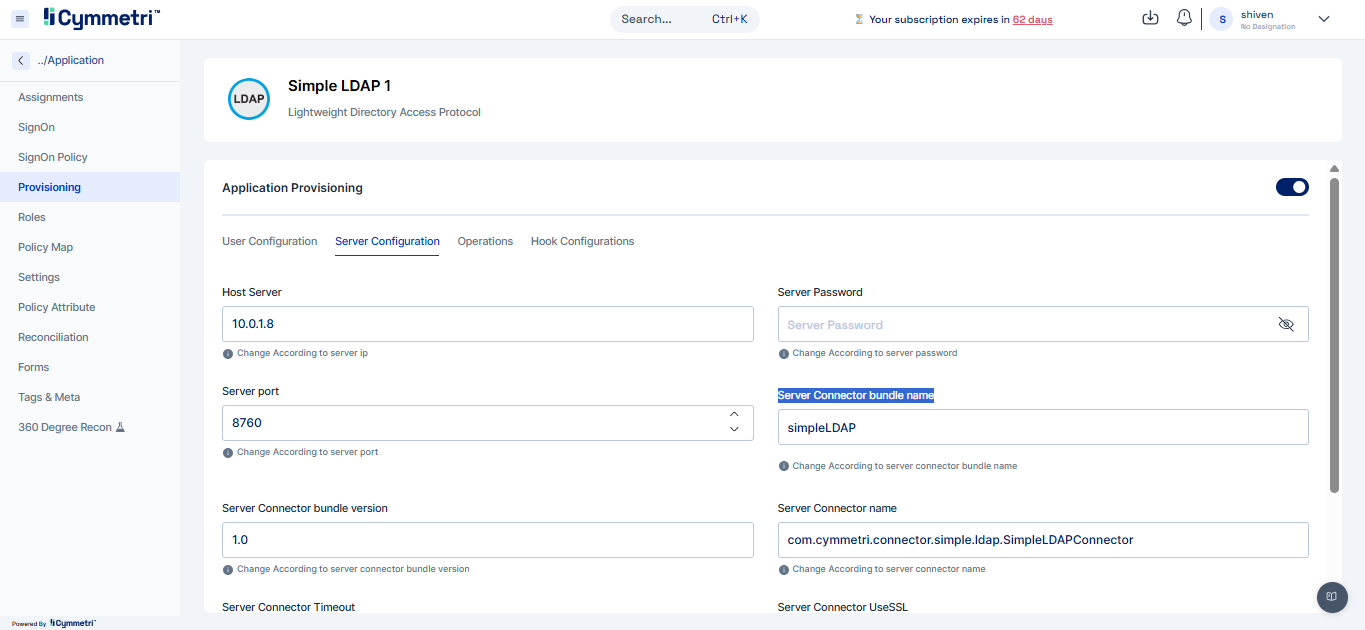Click info icon under bundle name field

coord(784,466)
